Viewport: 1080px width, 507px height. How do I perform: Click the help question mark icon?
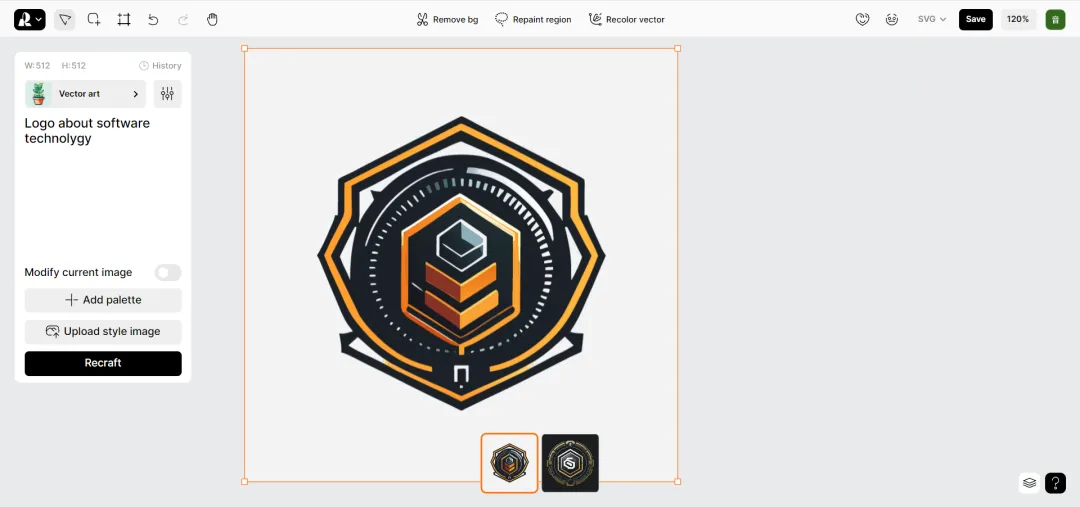[x=1055, y=483]
